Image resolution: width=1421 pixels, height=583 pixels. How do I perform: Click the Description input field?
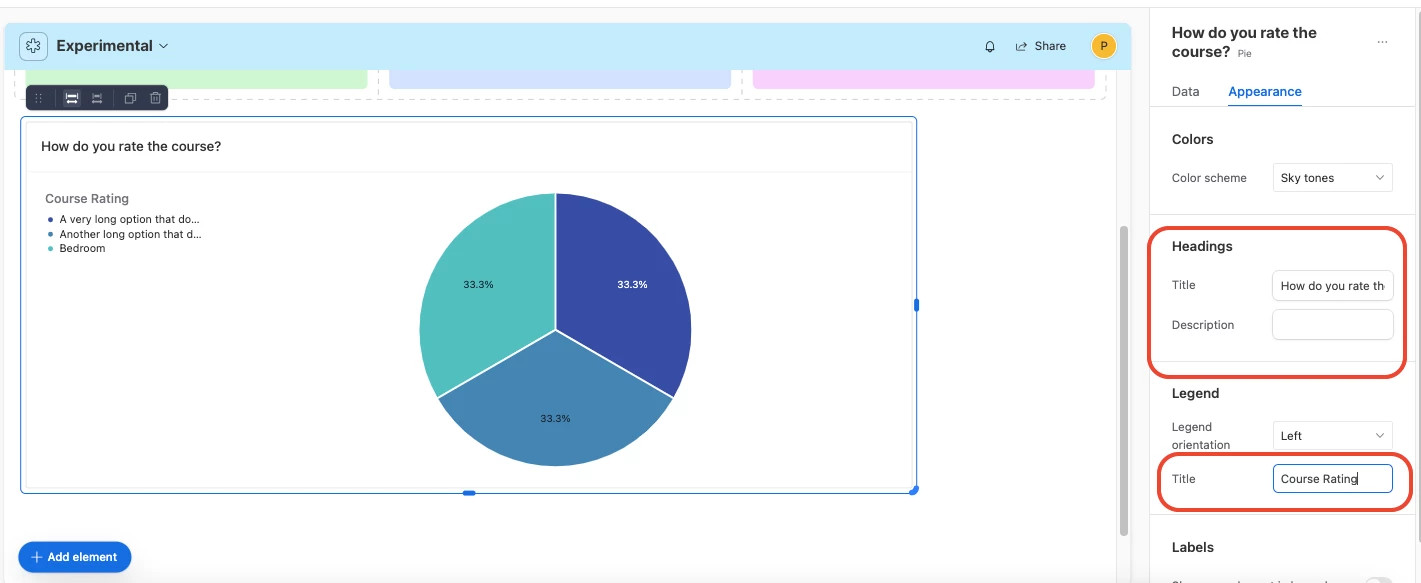coord(1332,325)
